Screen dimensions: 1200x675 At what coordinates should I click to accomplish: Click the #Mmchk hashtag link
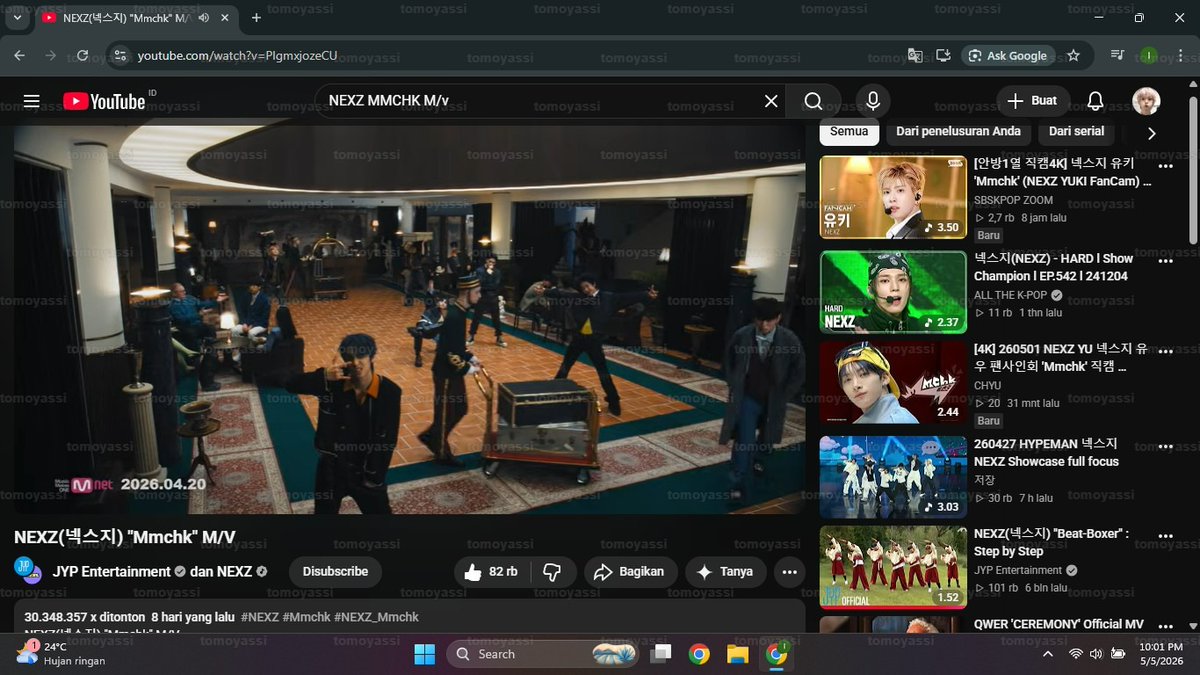306,617
